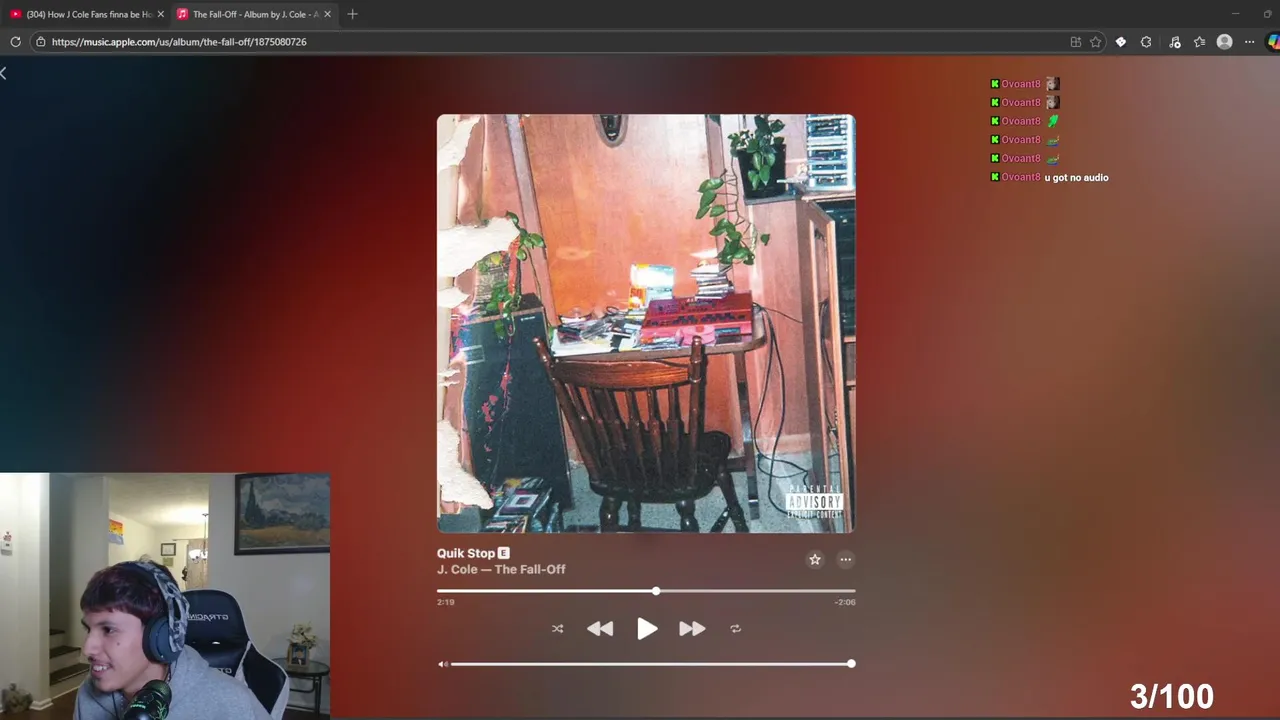Click the remaining time -2:06
Screen dimensions: 1280x720
(845, 602)
